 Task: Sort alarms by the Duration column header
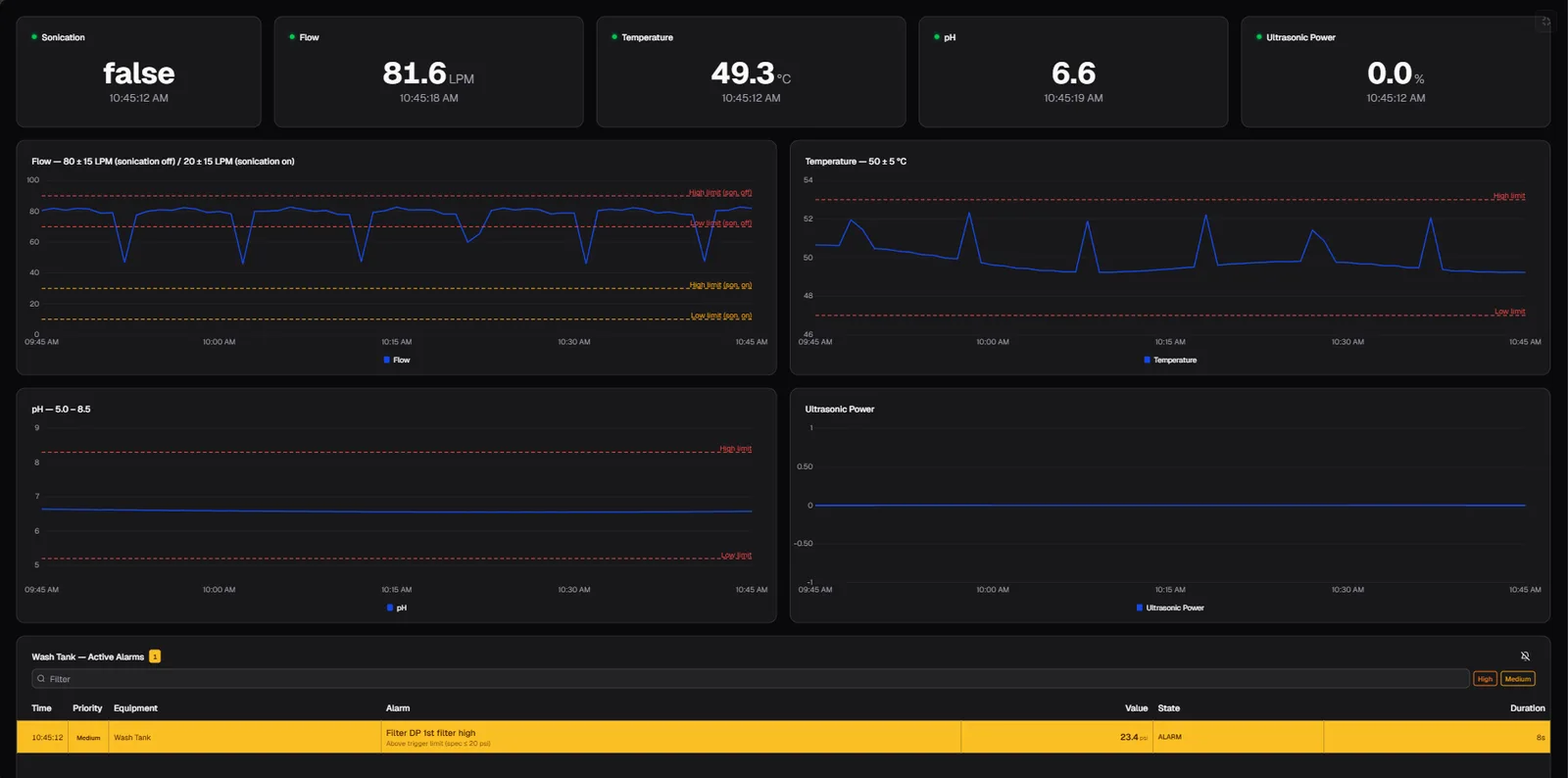[1528, 708]
